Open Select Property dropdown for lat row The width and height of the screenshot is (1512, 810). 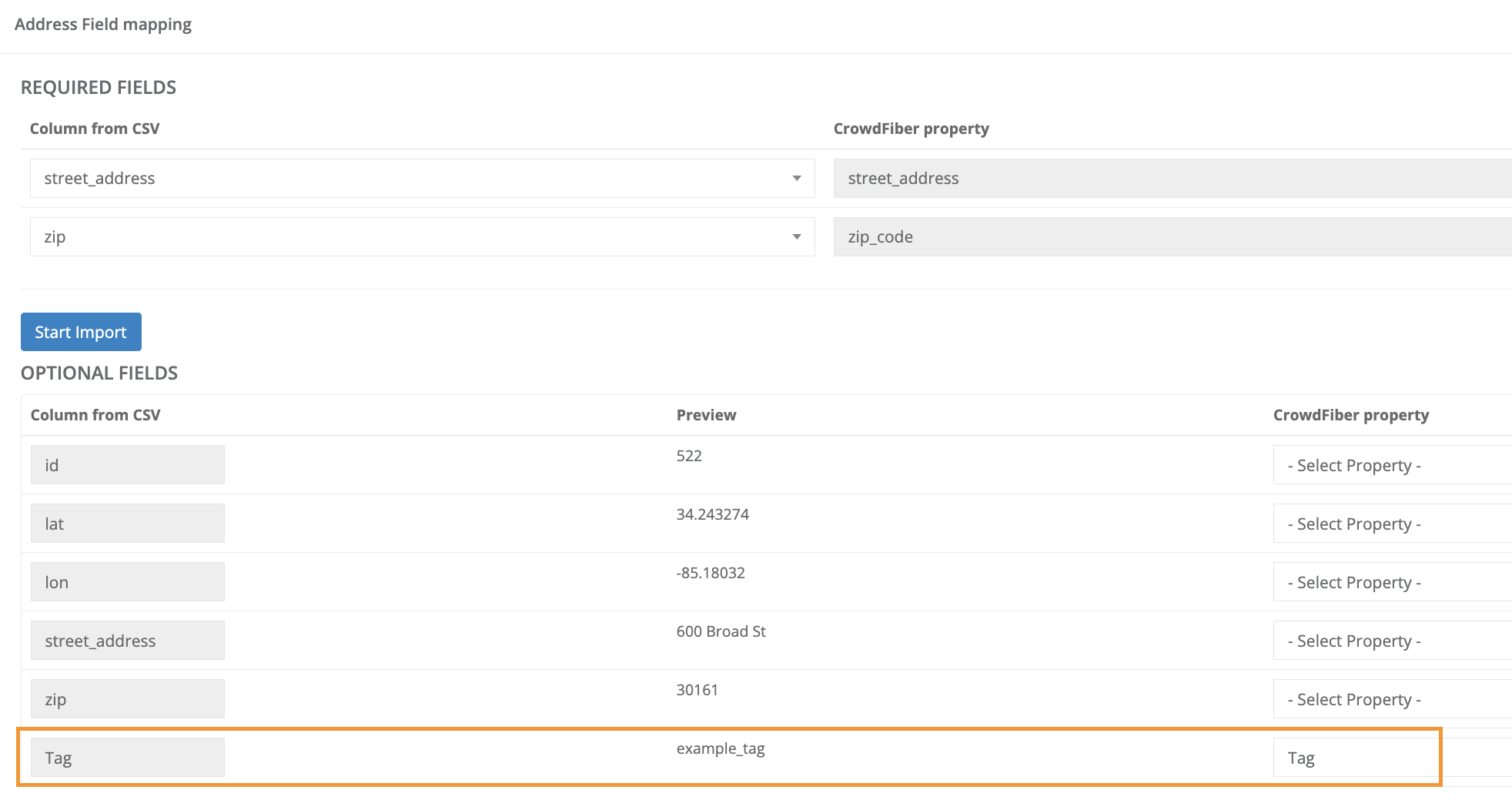1390,524
